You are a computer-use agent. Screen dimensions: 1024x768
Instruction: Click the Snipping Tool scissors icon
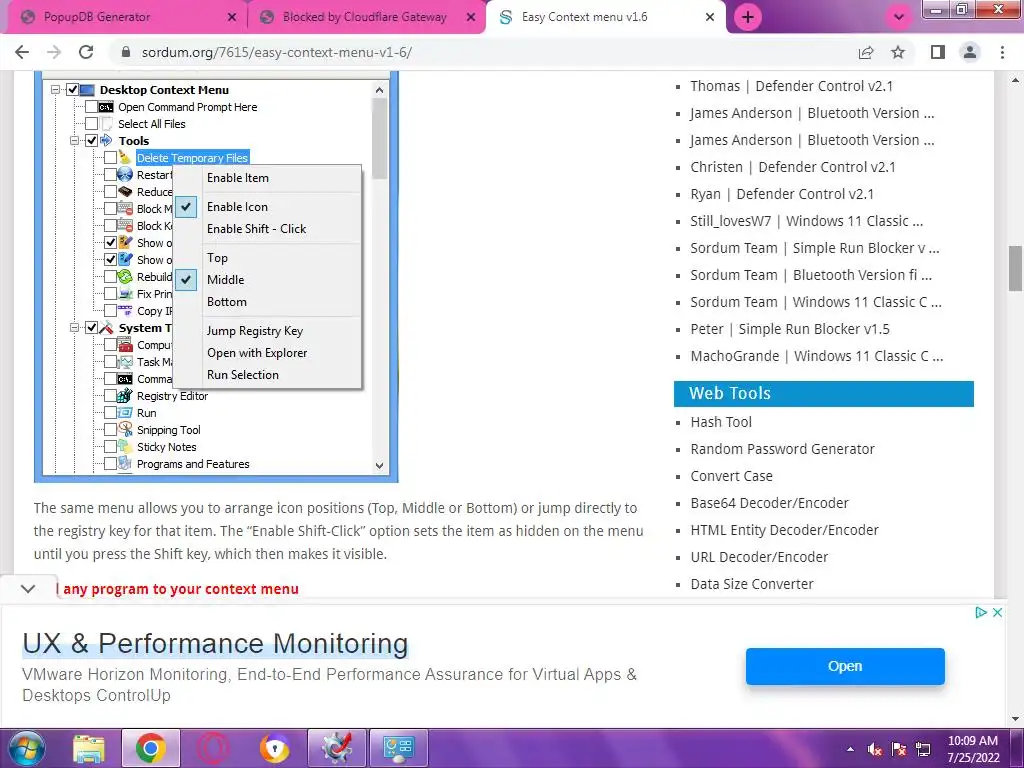(125, 429)
